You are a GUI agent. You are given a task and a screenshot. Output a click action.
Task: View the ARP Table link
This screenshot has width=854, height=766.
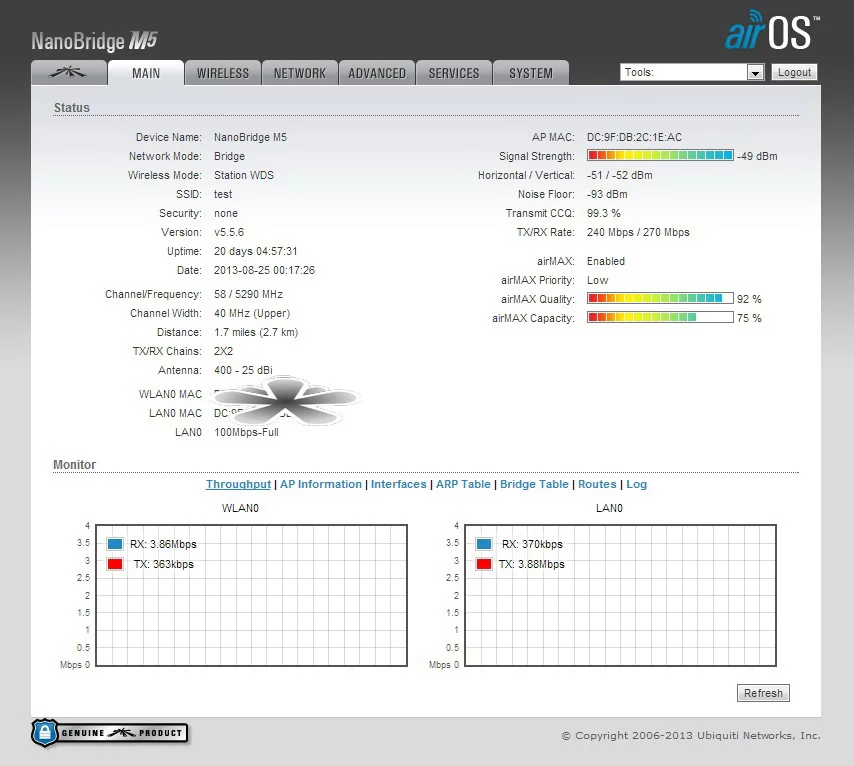click(x=462, y=484)
